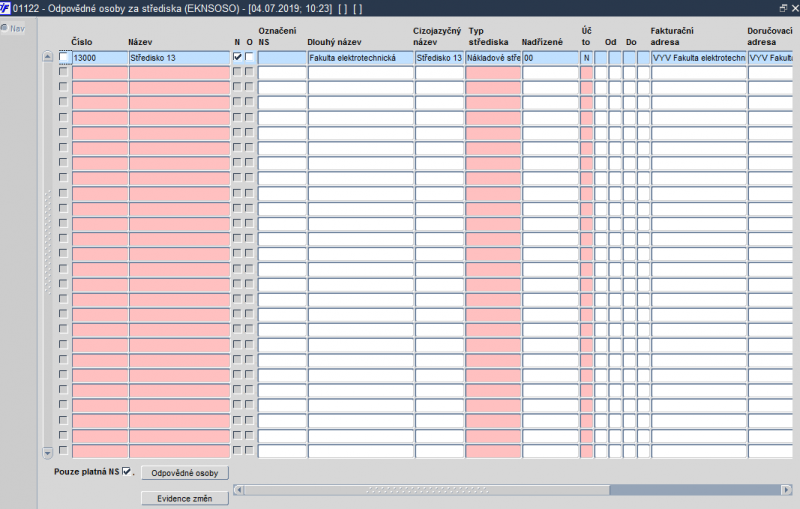Viewport: 800px width, 509px height.
Task: Click the Nadřízené field showing 00
Action: pos(551,58)
